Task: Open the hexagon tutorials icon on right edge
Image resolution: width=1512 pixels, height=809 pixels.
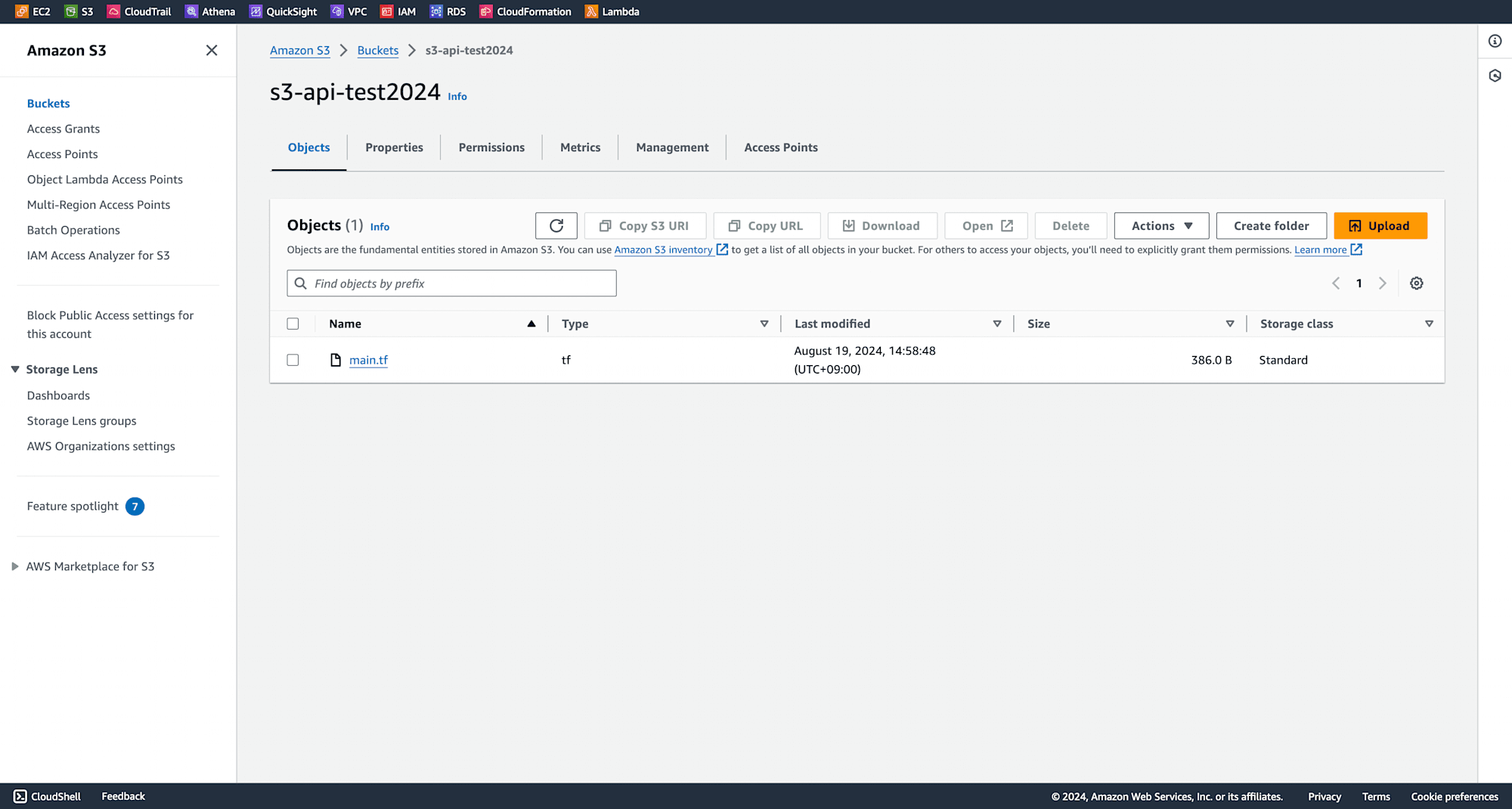Action: click(x=1495, y=76)
